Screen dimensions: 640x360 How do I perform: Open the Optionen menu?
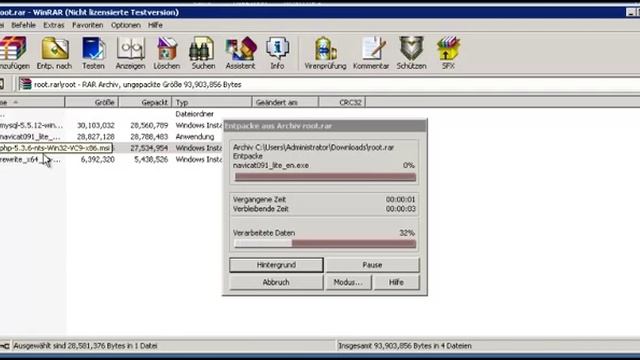[125, 25]
